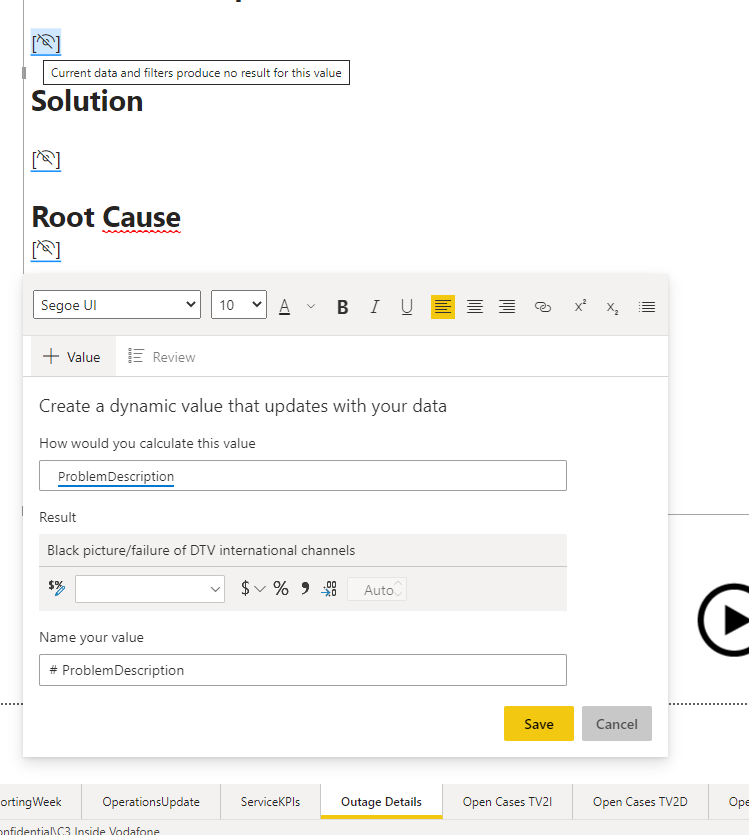Viewport: 749px width, 835px height.
Task: Click the Root Cause heading text
Action: [106, 217]
